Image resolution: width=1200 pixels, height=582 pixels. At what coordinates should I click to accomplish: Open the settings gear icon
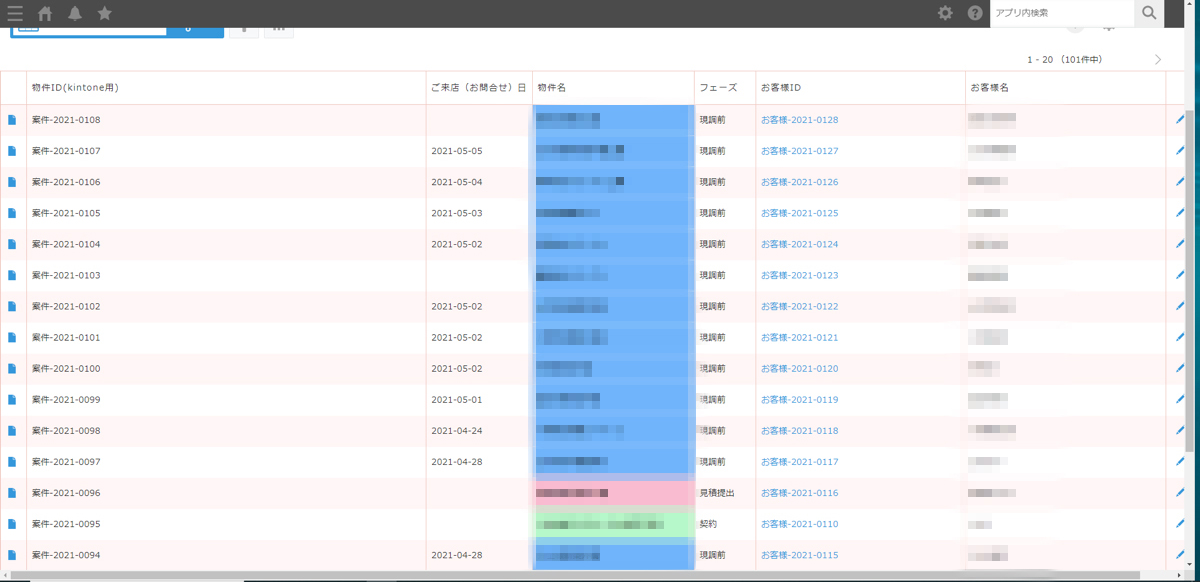click(945, 13)
